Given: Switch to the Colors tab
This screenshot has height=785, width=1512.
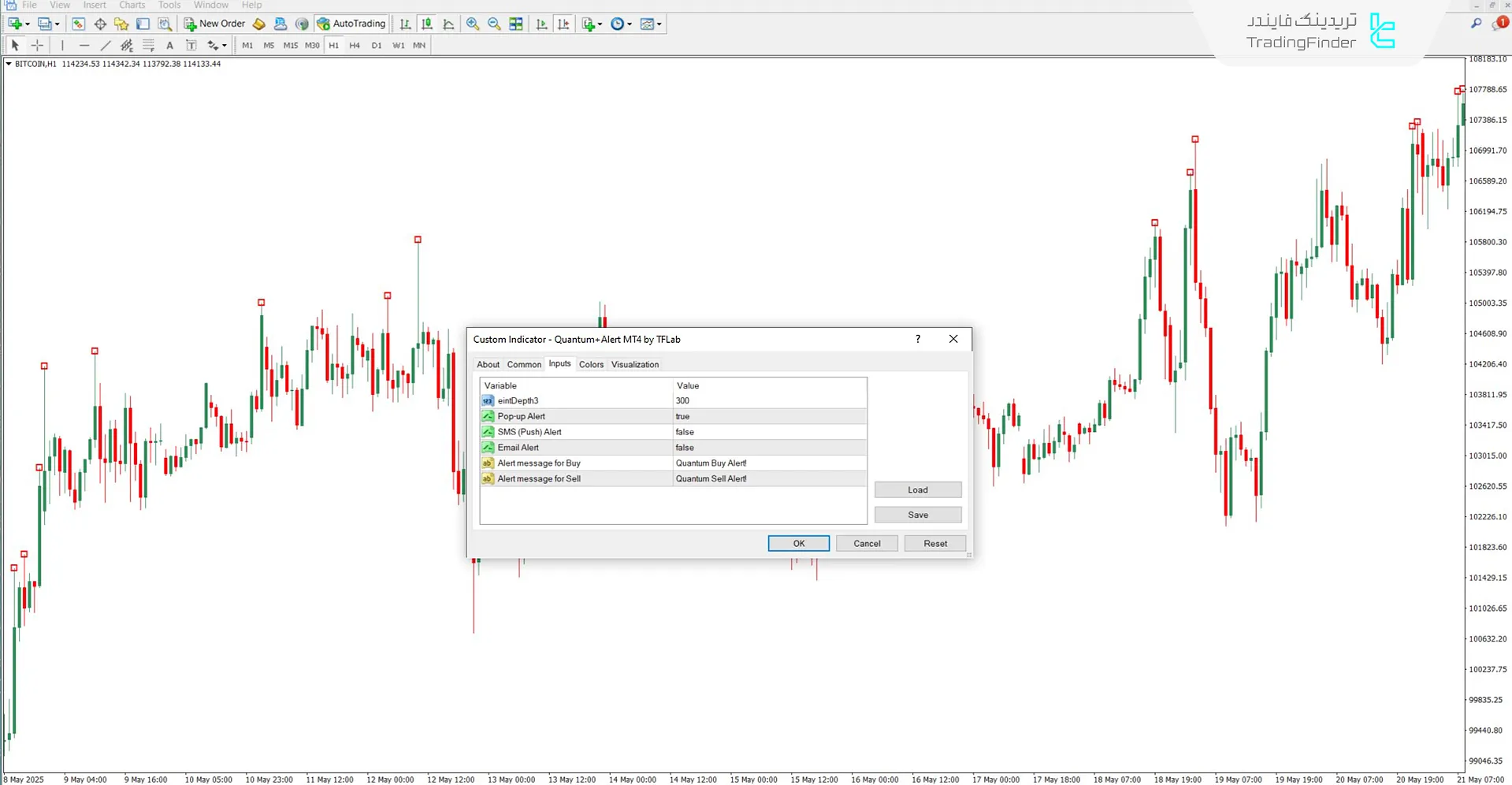Looking at the screenshot, I should [591, 365].
